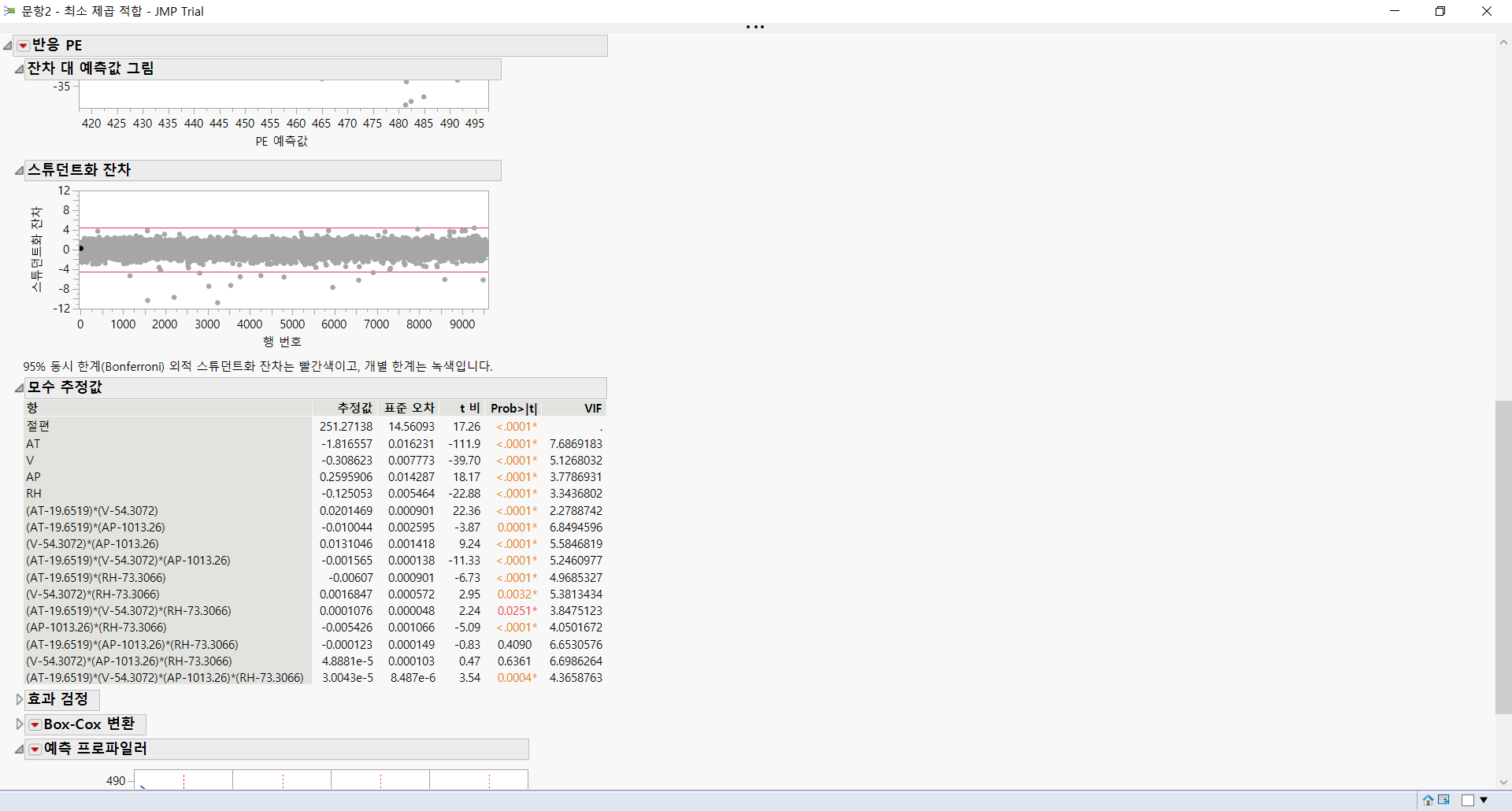Click the 표준 오차 column header
Image resolution: width=1512 pixels, height=811 pixels.
point(409,408)
